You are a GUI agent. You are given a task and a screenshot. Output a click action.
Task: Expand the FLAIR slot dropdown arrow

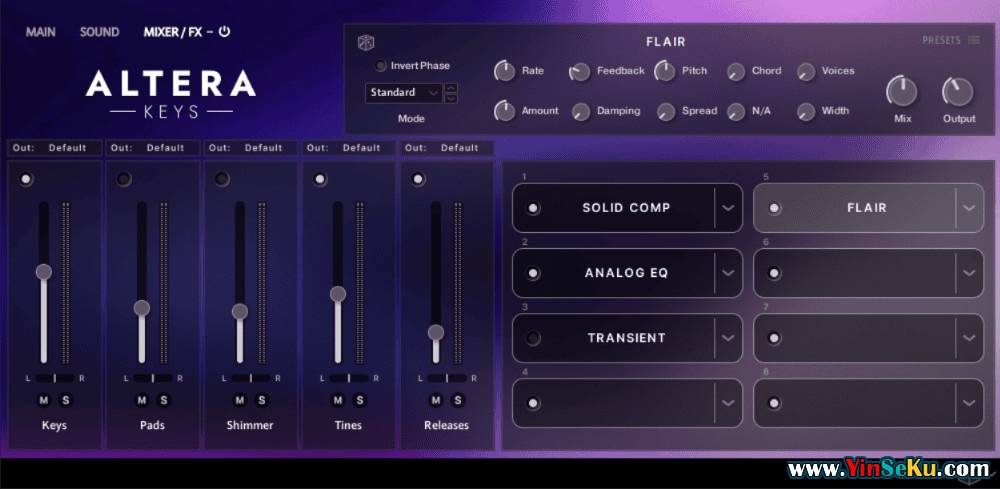967,208
